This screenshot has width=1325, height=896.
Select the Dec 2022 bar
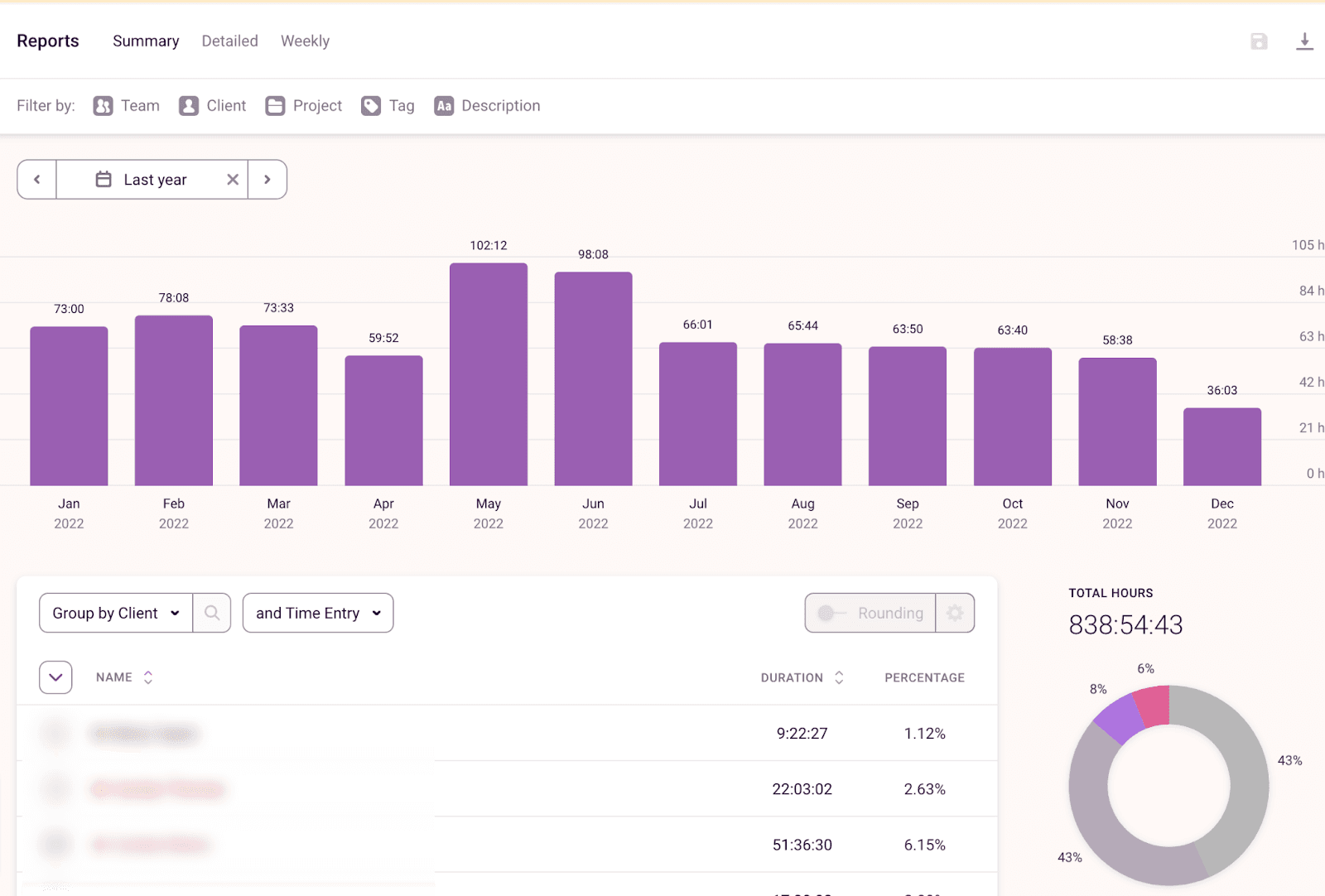(x=1222, y=446)
